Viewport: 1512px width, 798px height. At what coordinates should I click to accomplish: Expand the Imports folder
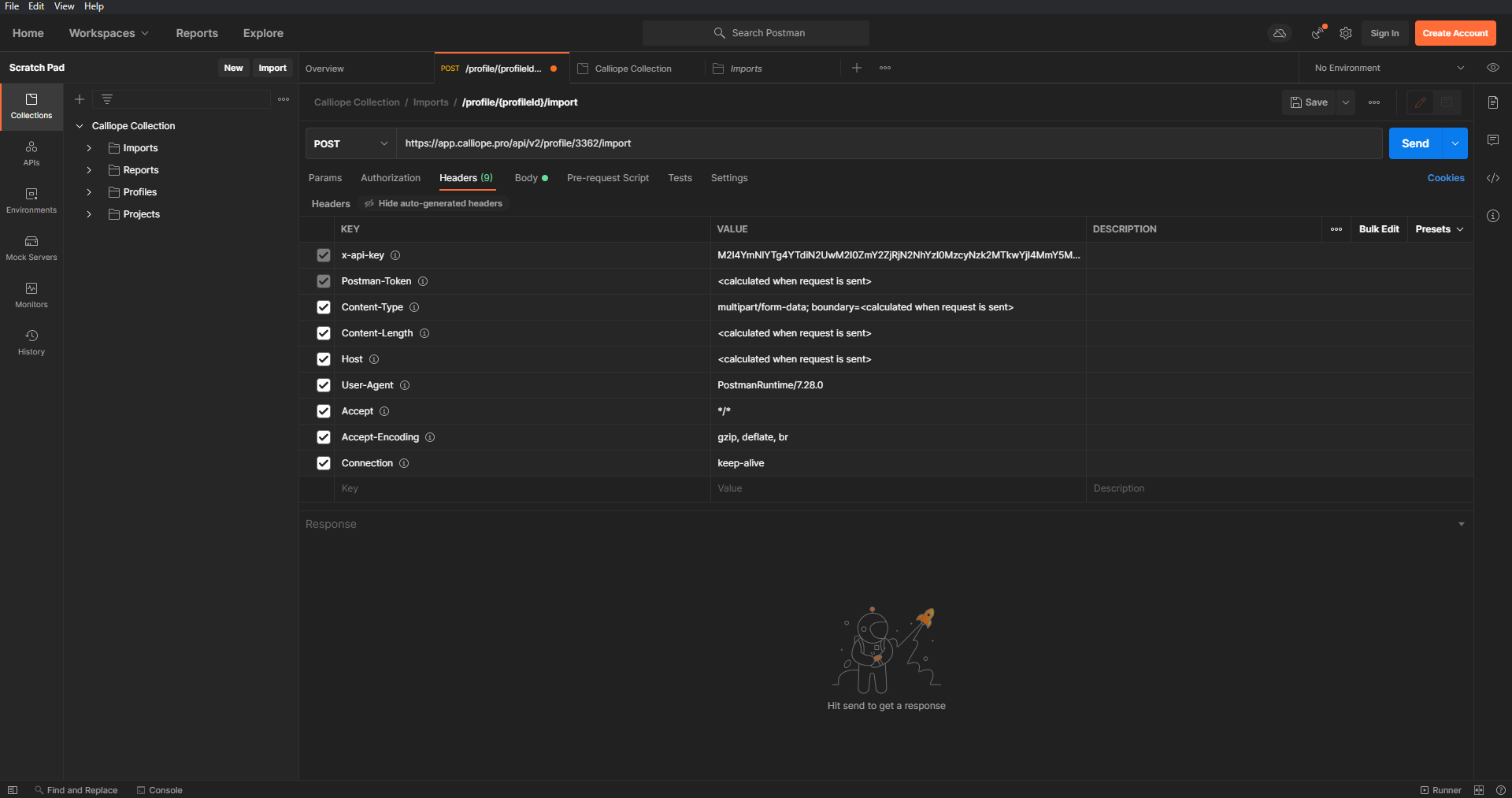(89, 148)
